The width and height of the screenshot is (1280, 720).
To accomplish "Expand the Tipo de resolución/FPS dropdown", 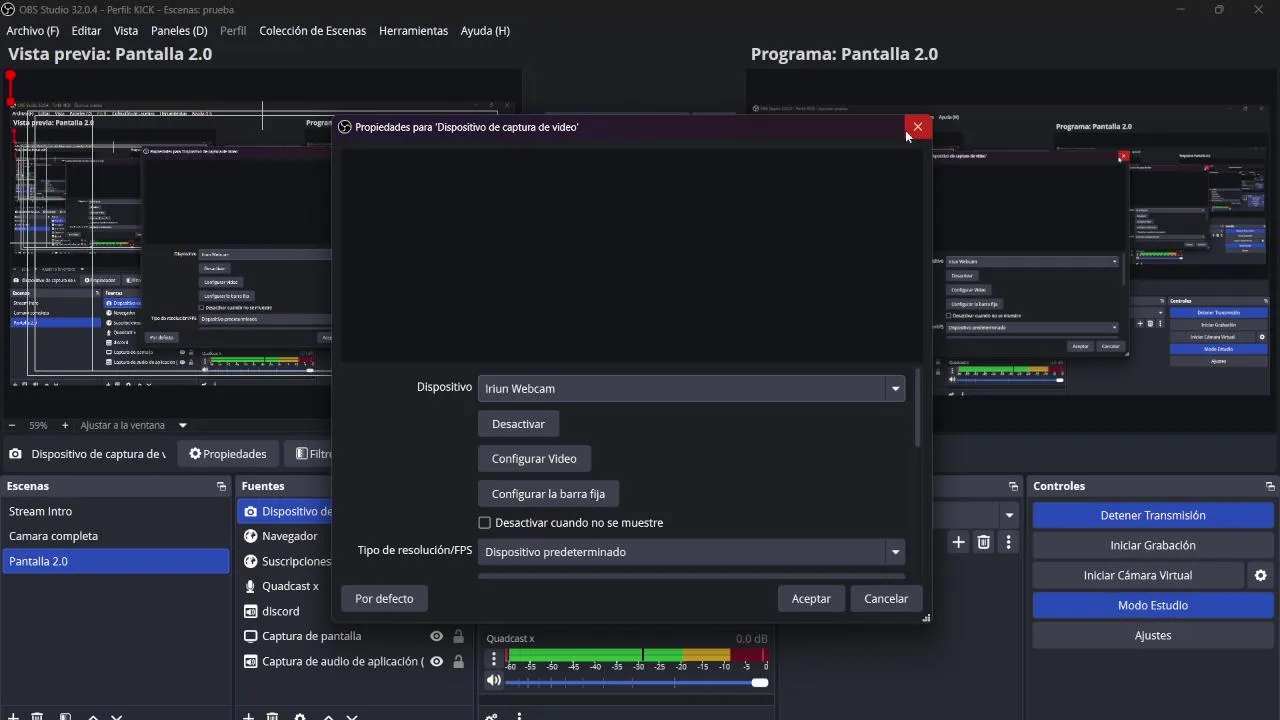I will 691,552.
